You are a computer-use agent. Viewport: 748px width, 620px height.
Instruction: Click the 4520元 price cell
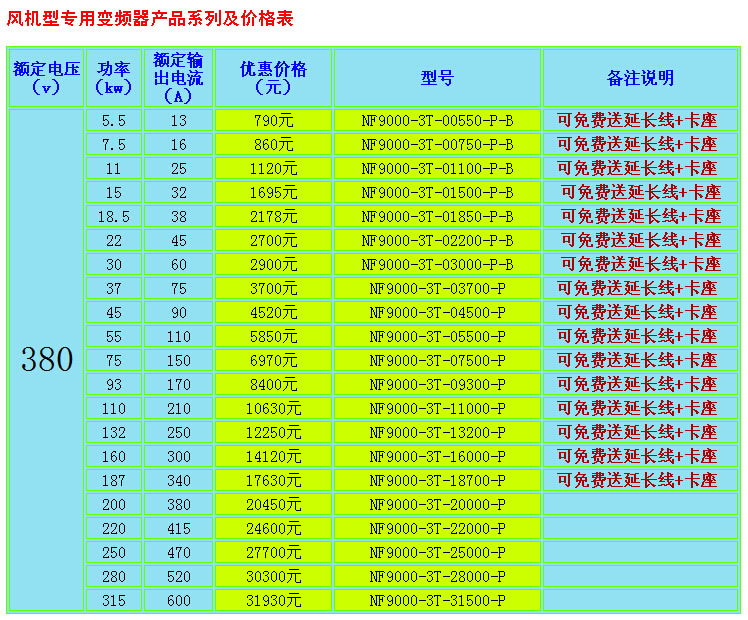pyautogui.click(x=273, y=312)
